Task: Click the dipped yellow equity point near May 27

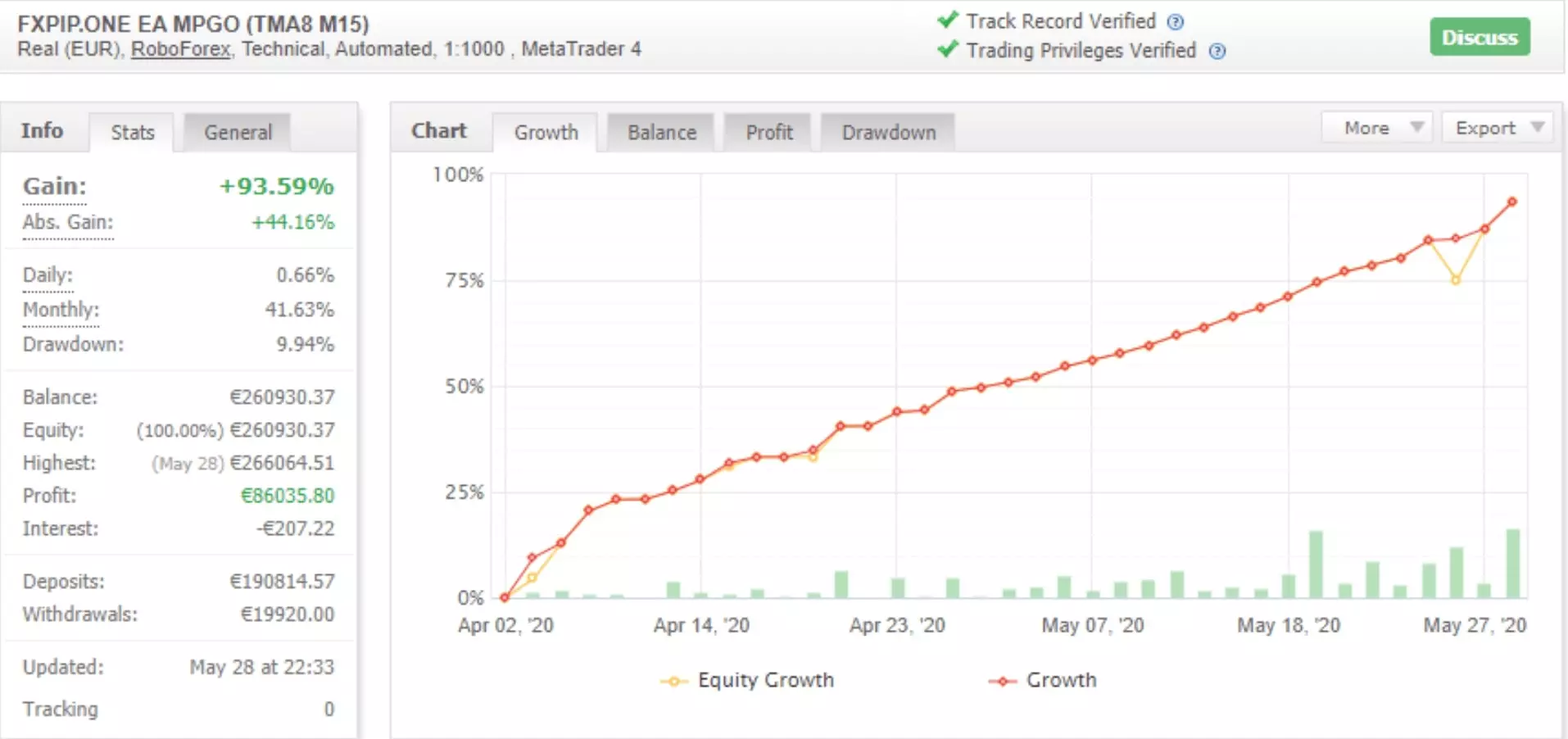Action: point(1455,280)
